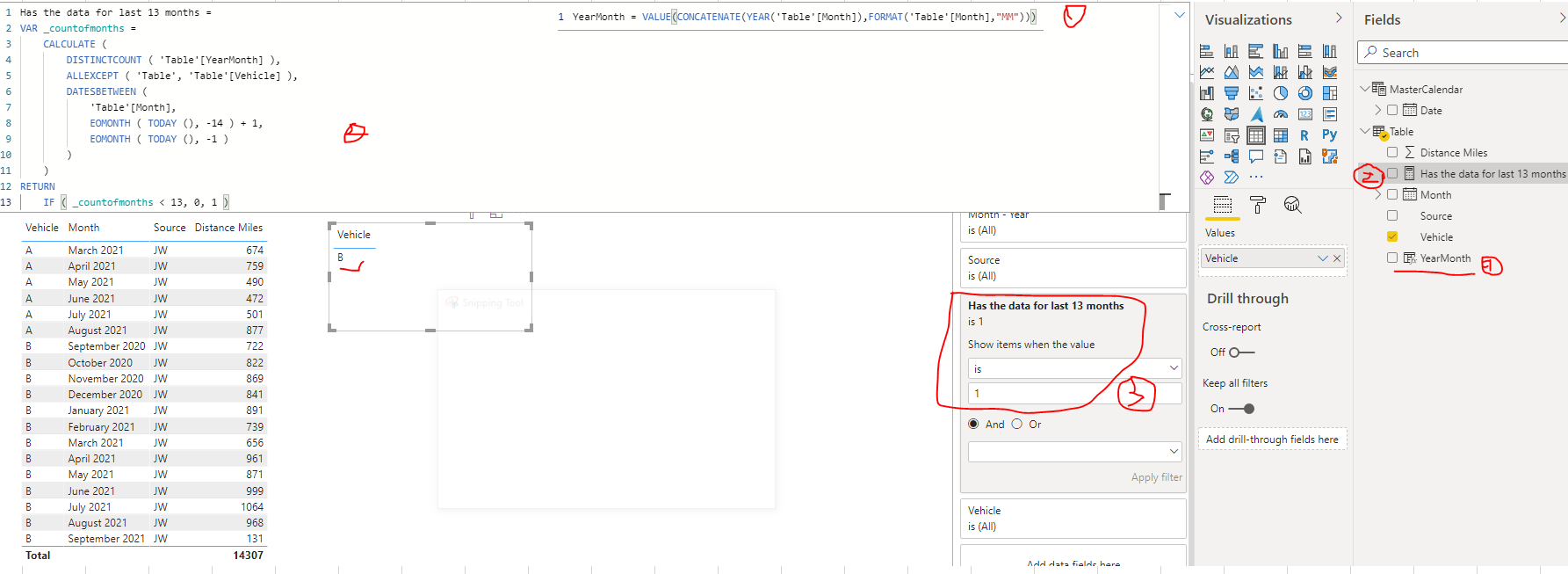
Task: Expand the formula bar chevron
Action: tap(1179, 15)
